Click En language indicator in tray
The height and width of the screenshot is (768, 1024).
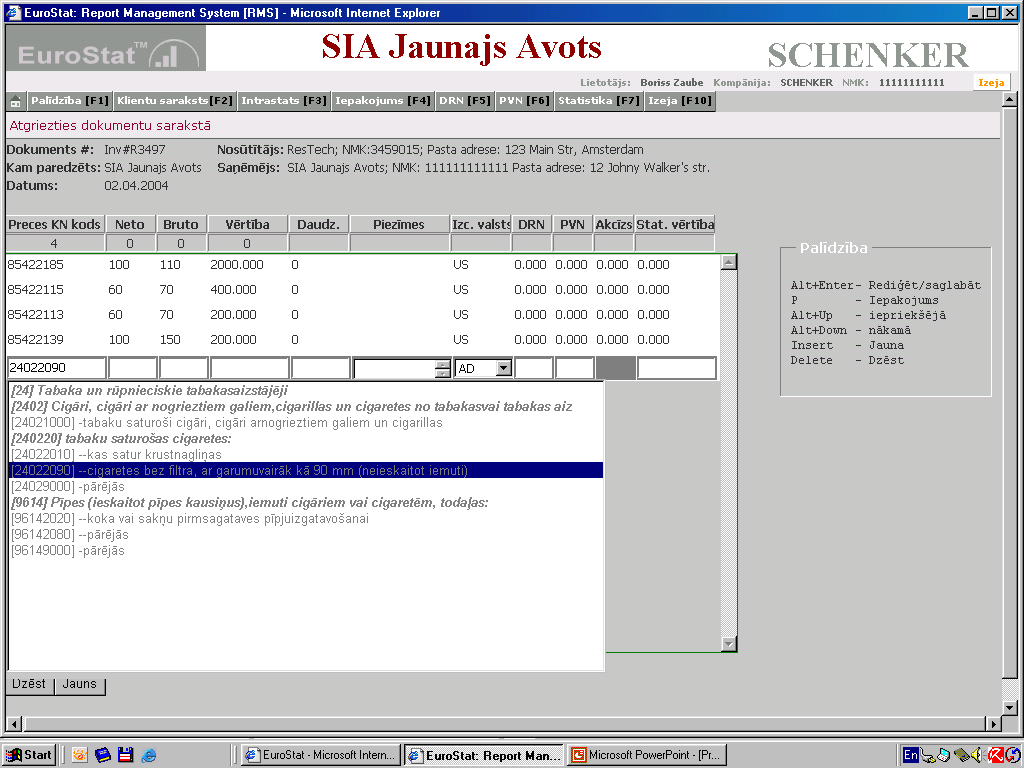point(910,755)
